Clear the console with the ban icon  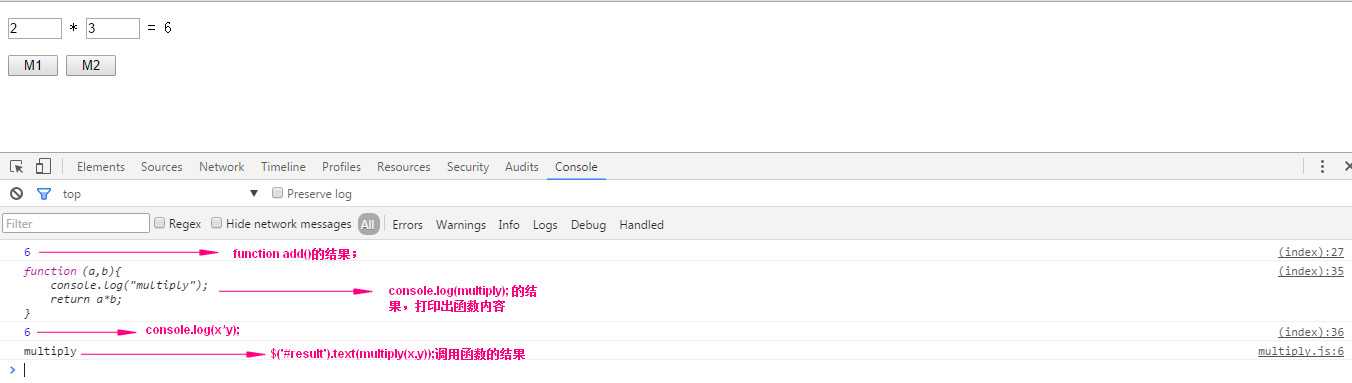pos(16,194)
